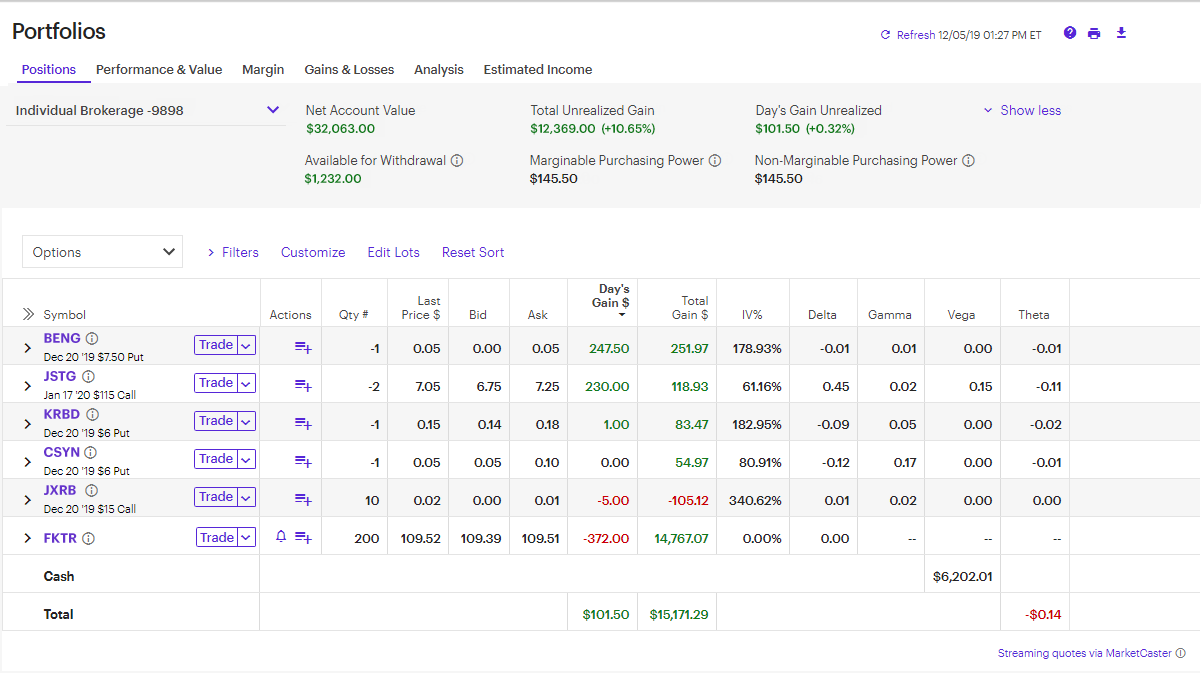
Task: Click the FKTR alert bell icon
Action: (281, 537)
